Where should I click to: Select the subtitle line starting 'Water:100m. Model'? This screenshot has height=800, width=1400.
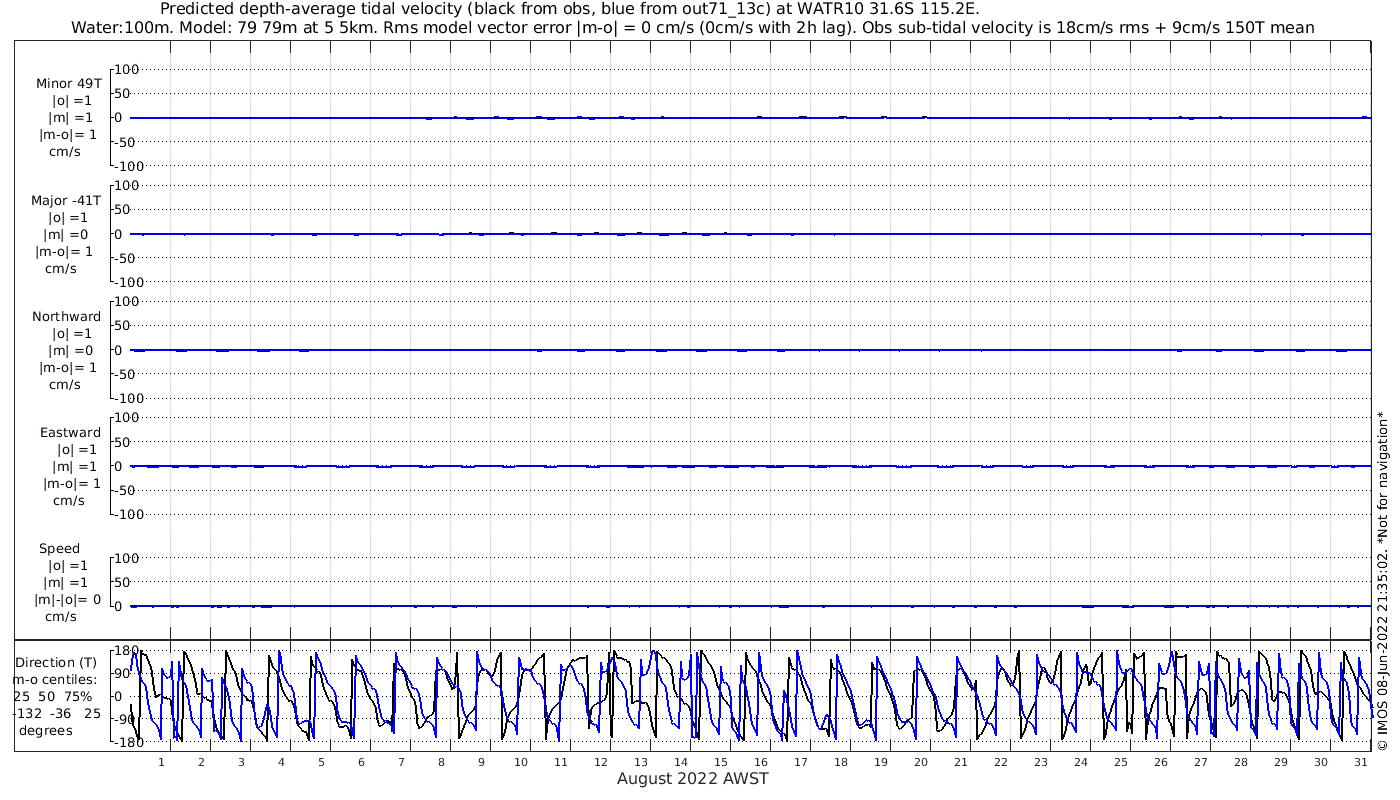click(692, 27)
